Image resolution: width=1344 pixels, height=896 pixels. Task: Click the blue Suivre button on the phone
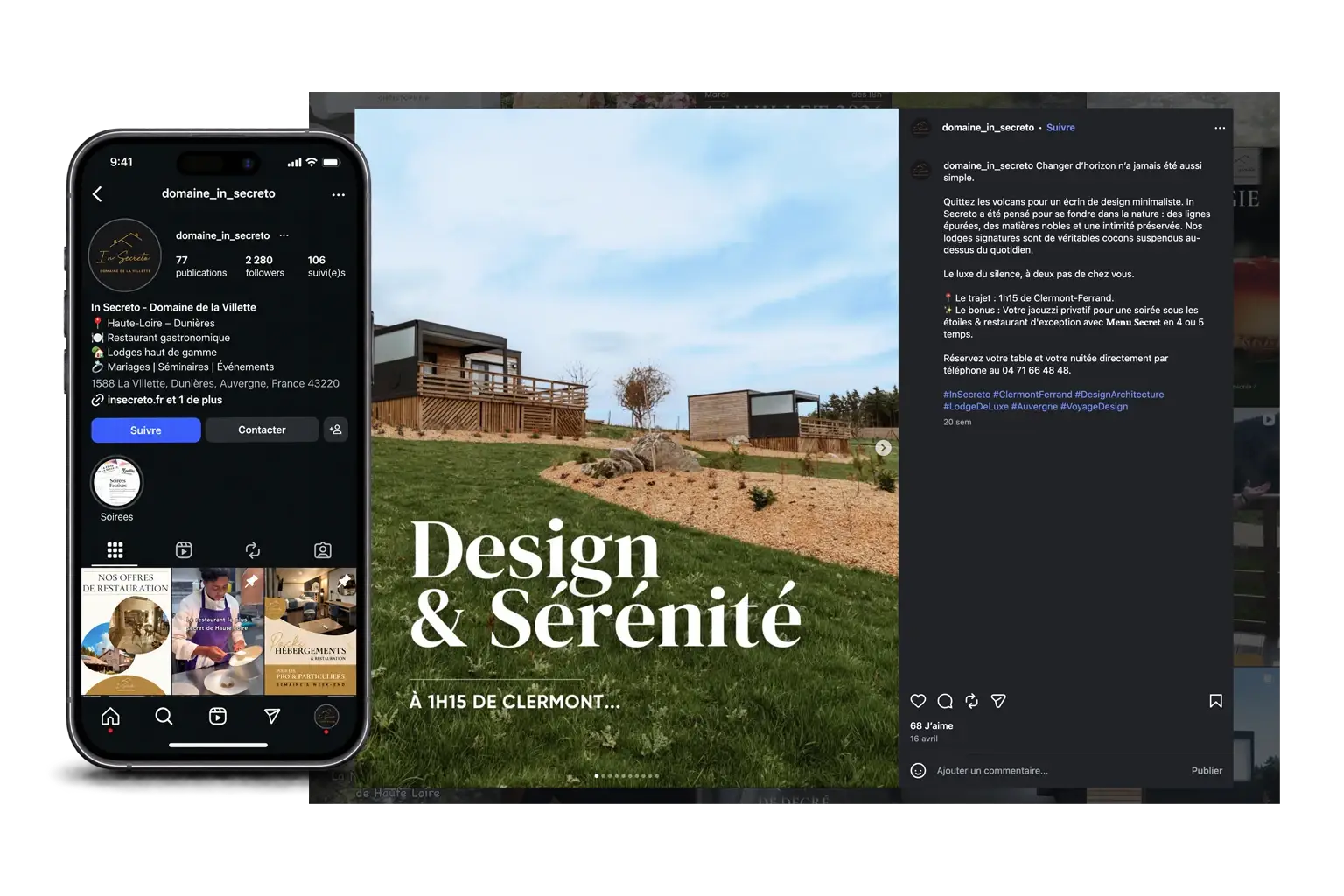146,430
